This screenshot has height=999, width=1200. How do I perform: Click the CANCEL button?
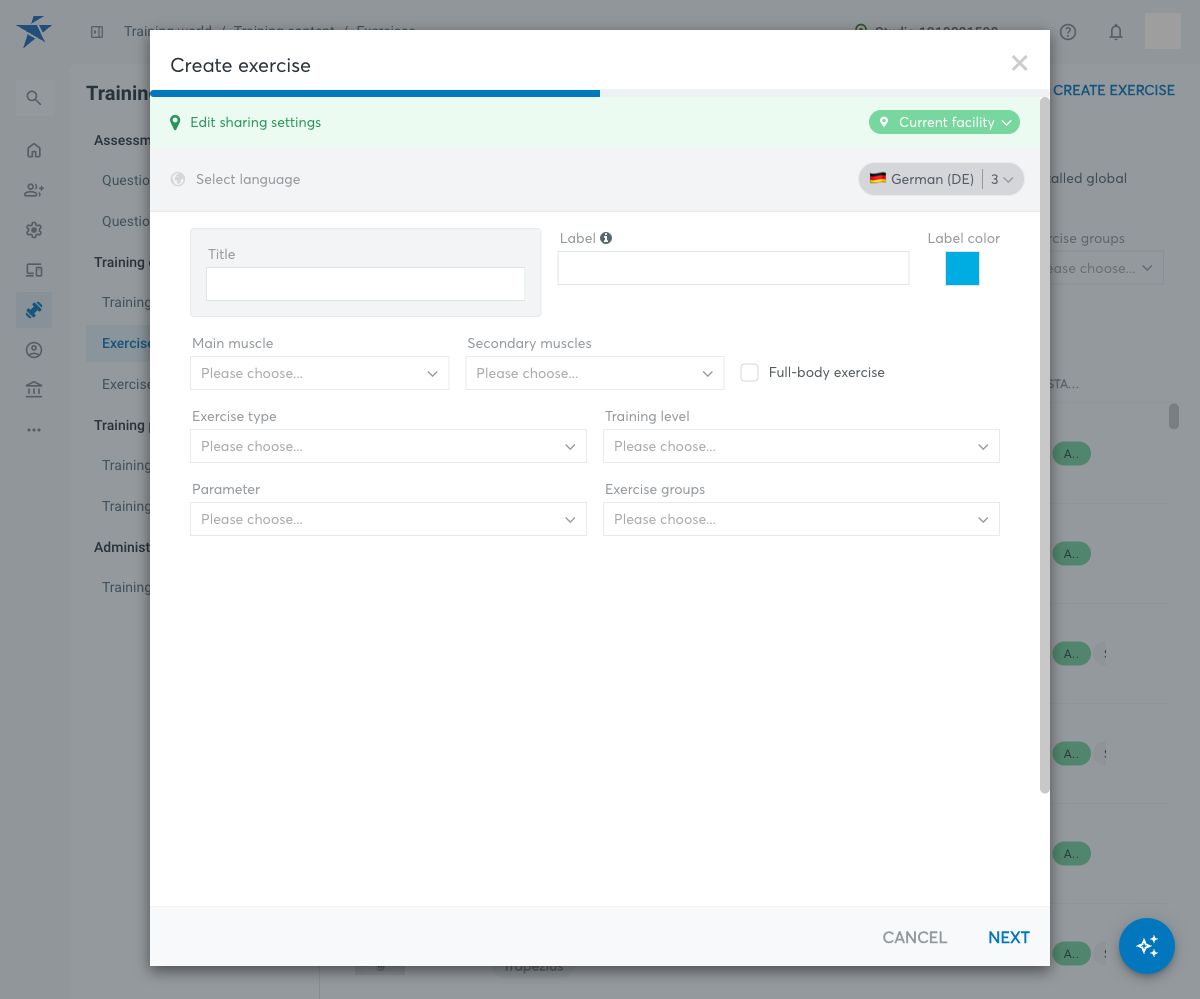click(914, 937)
